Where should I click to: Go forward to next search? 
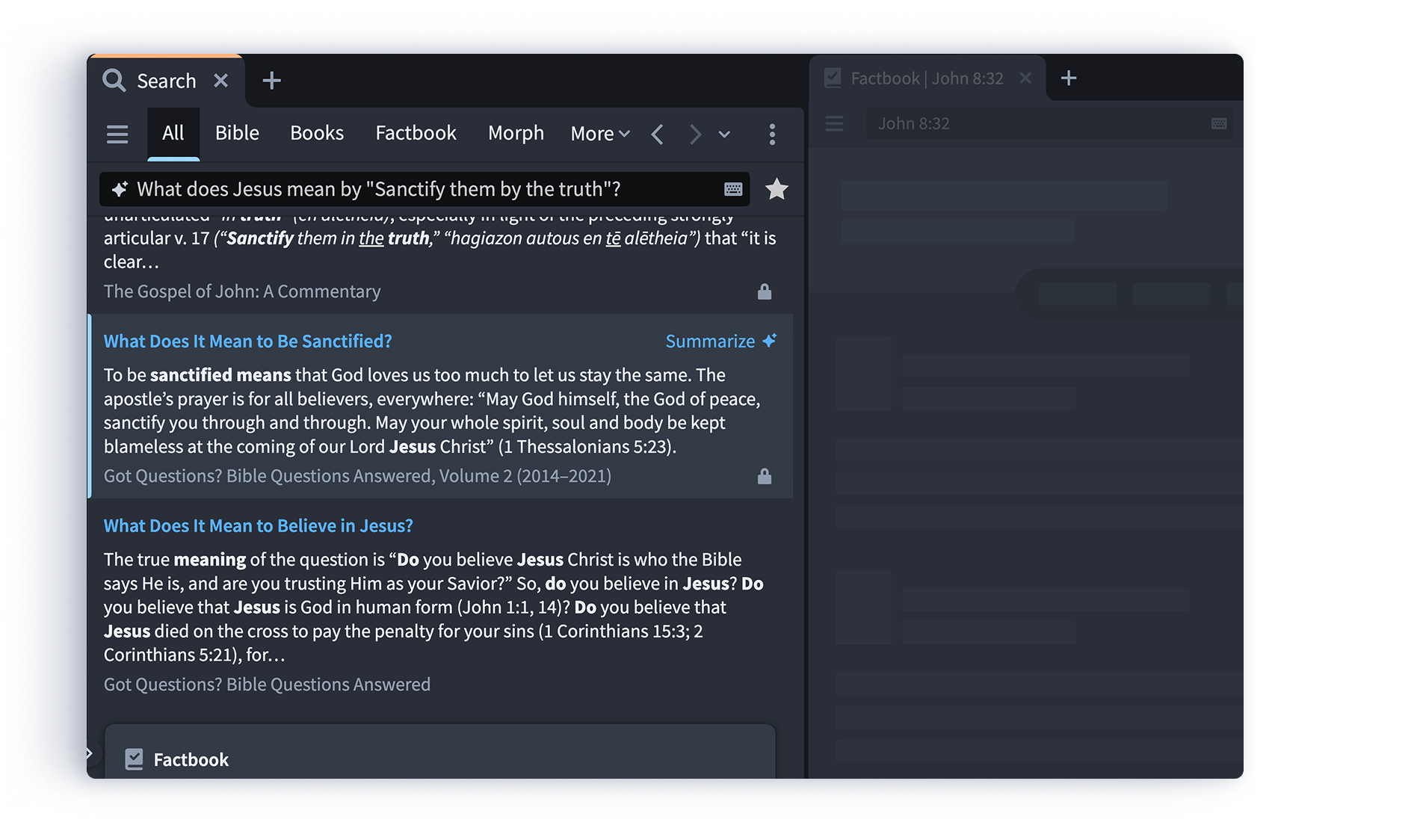pyautogui.click(x=695, y=135)
